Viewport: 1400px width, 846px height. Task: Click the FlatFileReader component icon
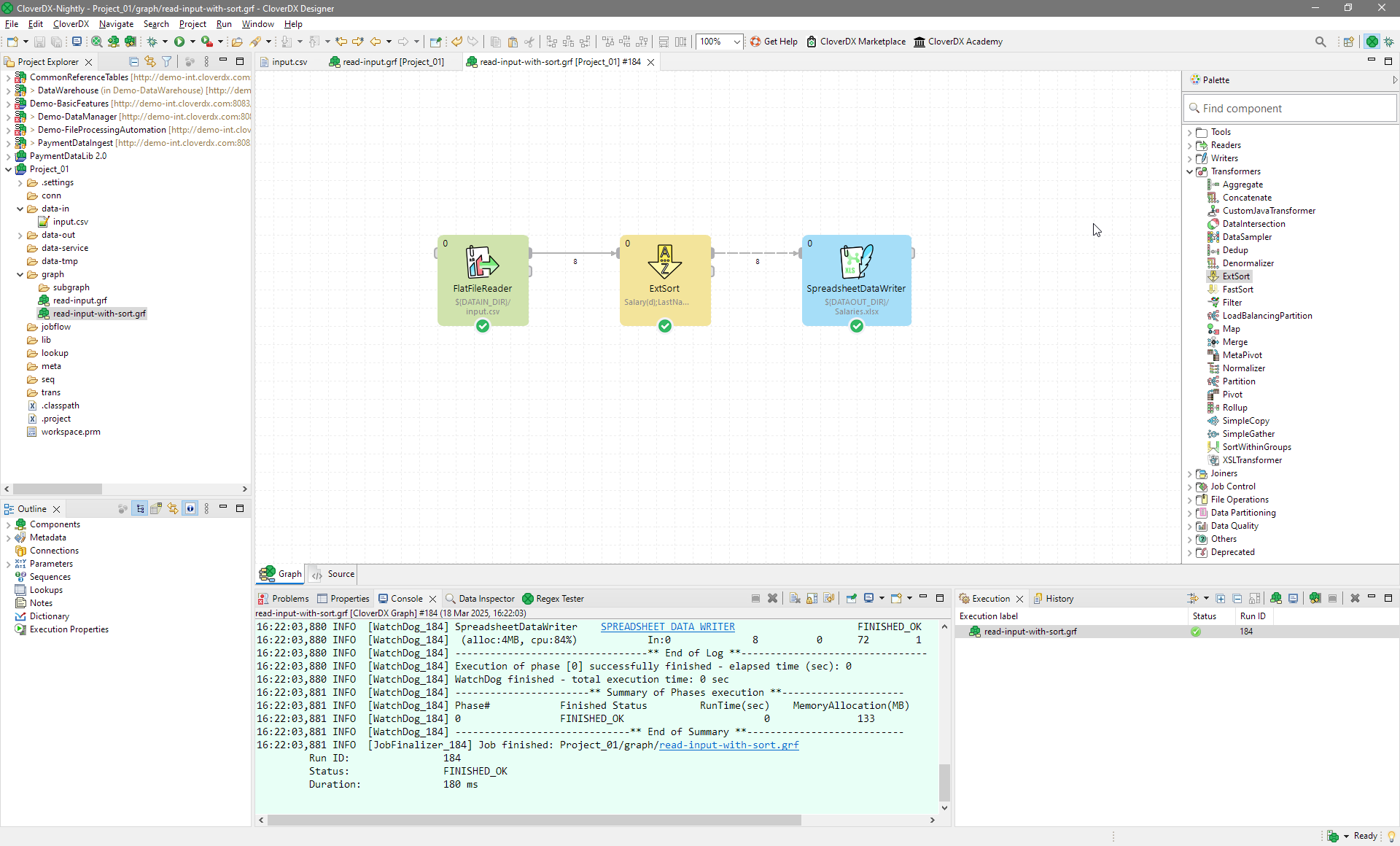(482, 262)
